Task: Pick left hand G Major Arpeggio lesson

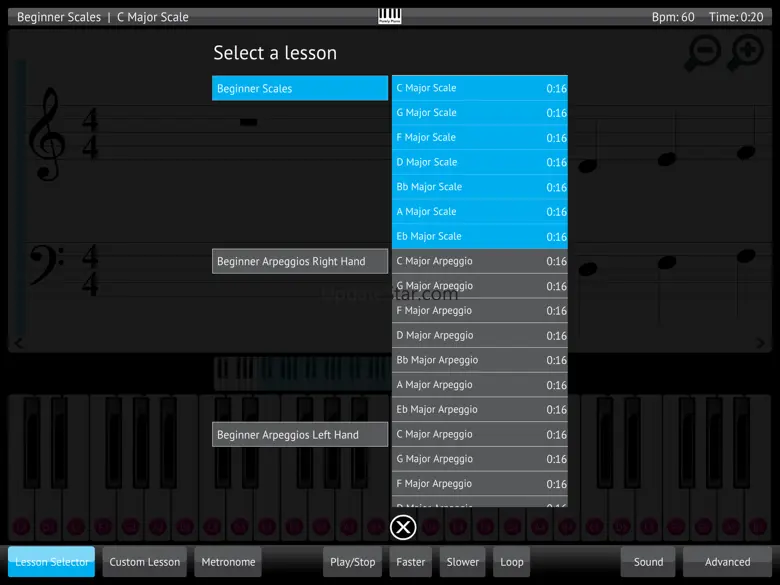Action: (480, 459)
